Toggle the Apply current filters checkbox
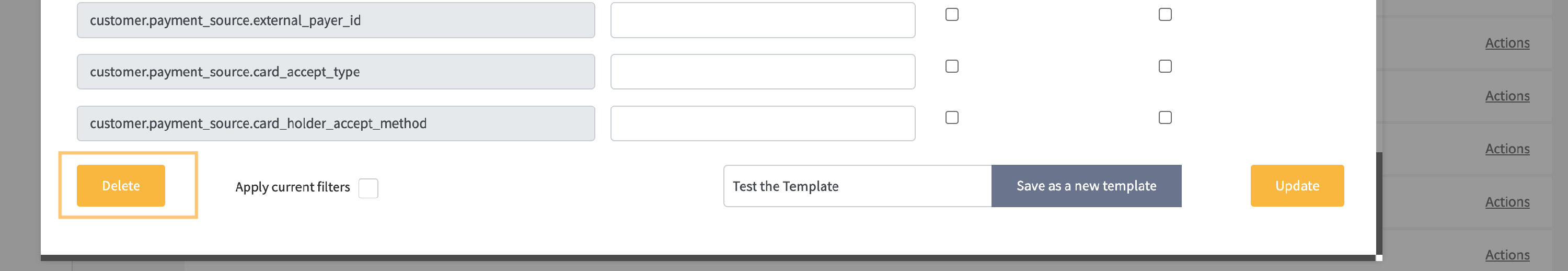Screen dimensions: 1568x271 (368, 188)
